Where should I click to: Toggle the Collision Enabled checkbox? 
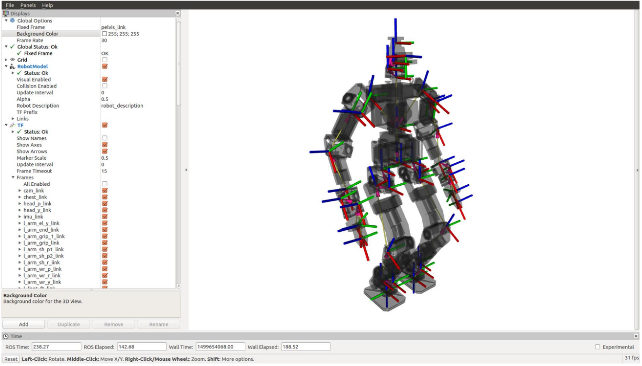tap(105, 86)
